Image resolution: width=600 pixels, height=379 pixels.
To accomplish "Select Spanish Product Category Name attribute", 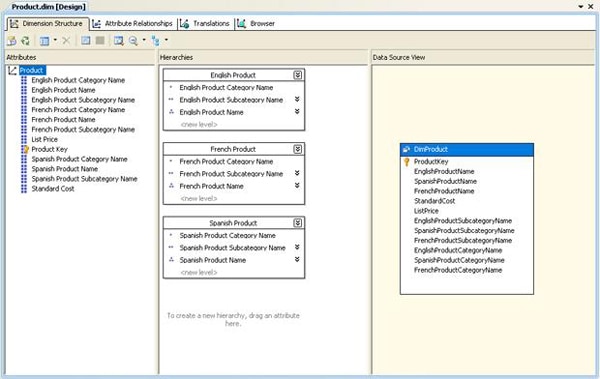I will [x=80, y=159].
